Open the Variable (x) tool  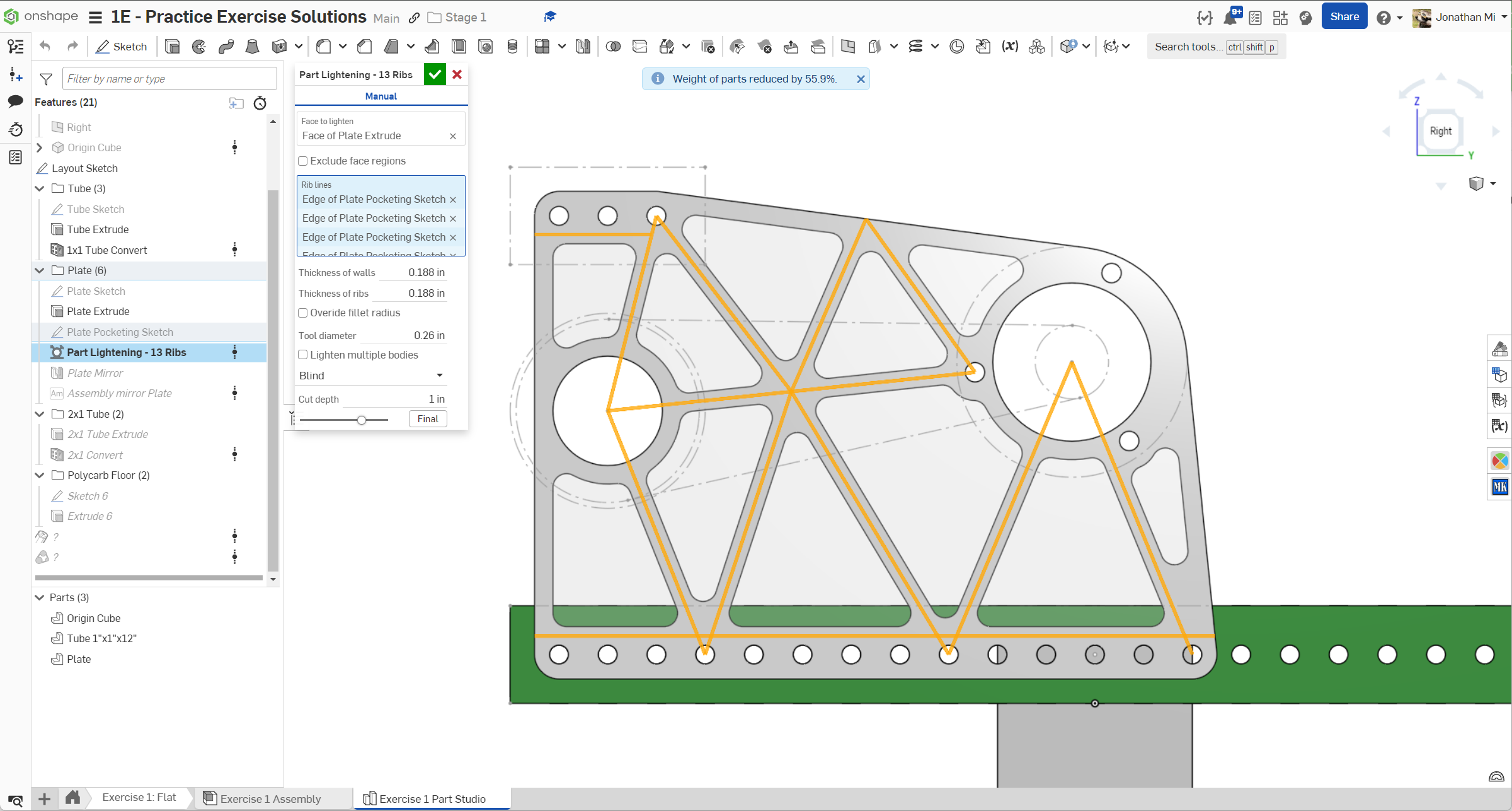tap(1010, 47)
